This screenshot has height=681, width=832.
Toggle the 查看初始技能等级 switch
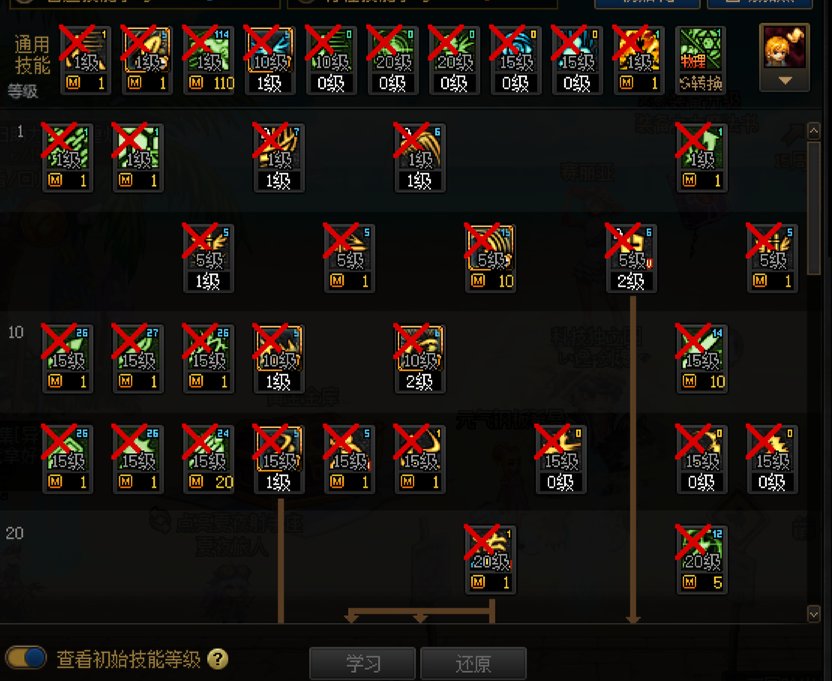point(25,658)
